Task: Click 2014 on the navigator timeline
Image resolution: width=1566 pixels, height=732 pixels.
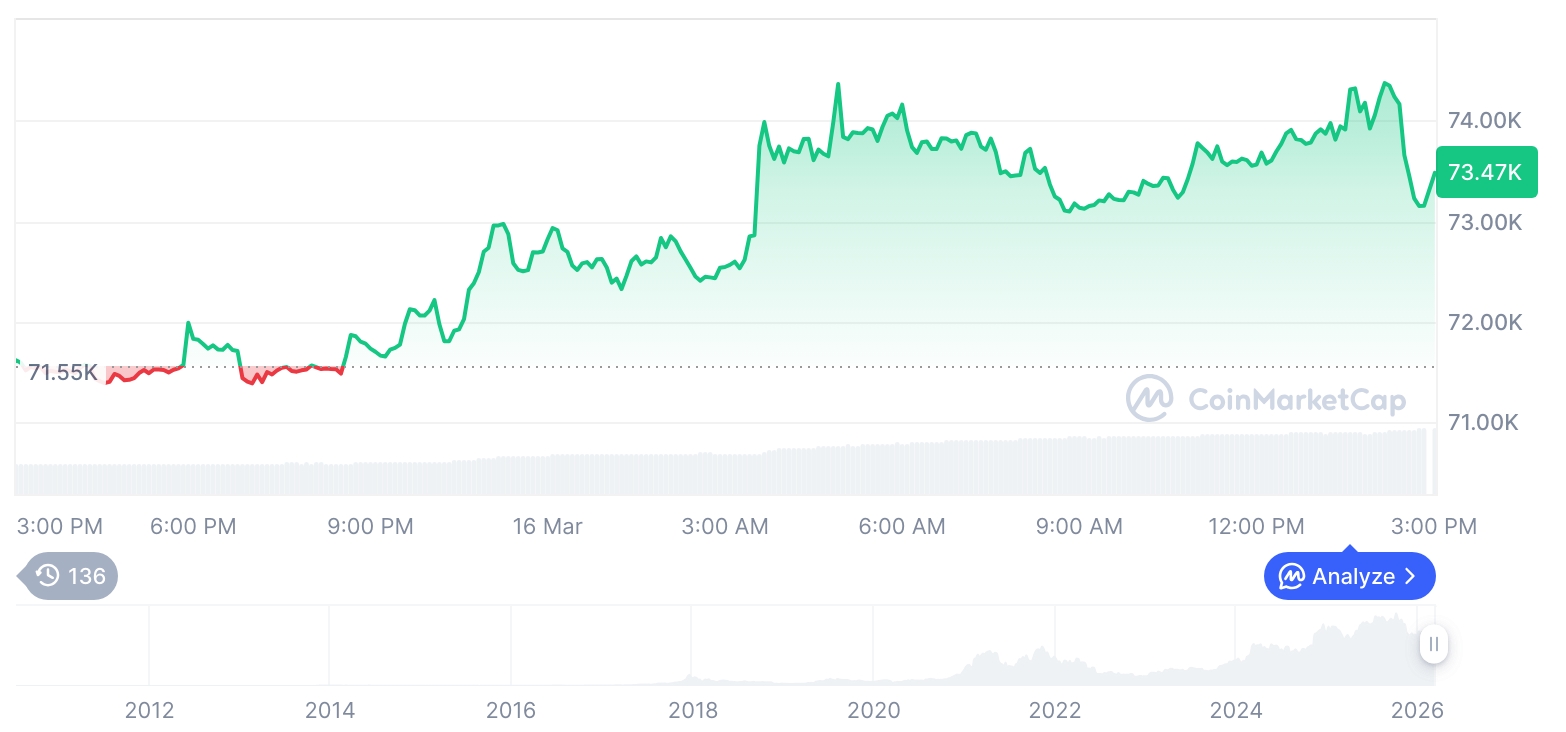Action: (x=330, y=710)
